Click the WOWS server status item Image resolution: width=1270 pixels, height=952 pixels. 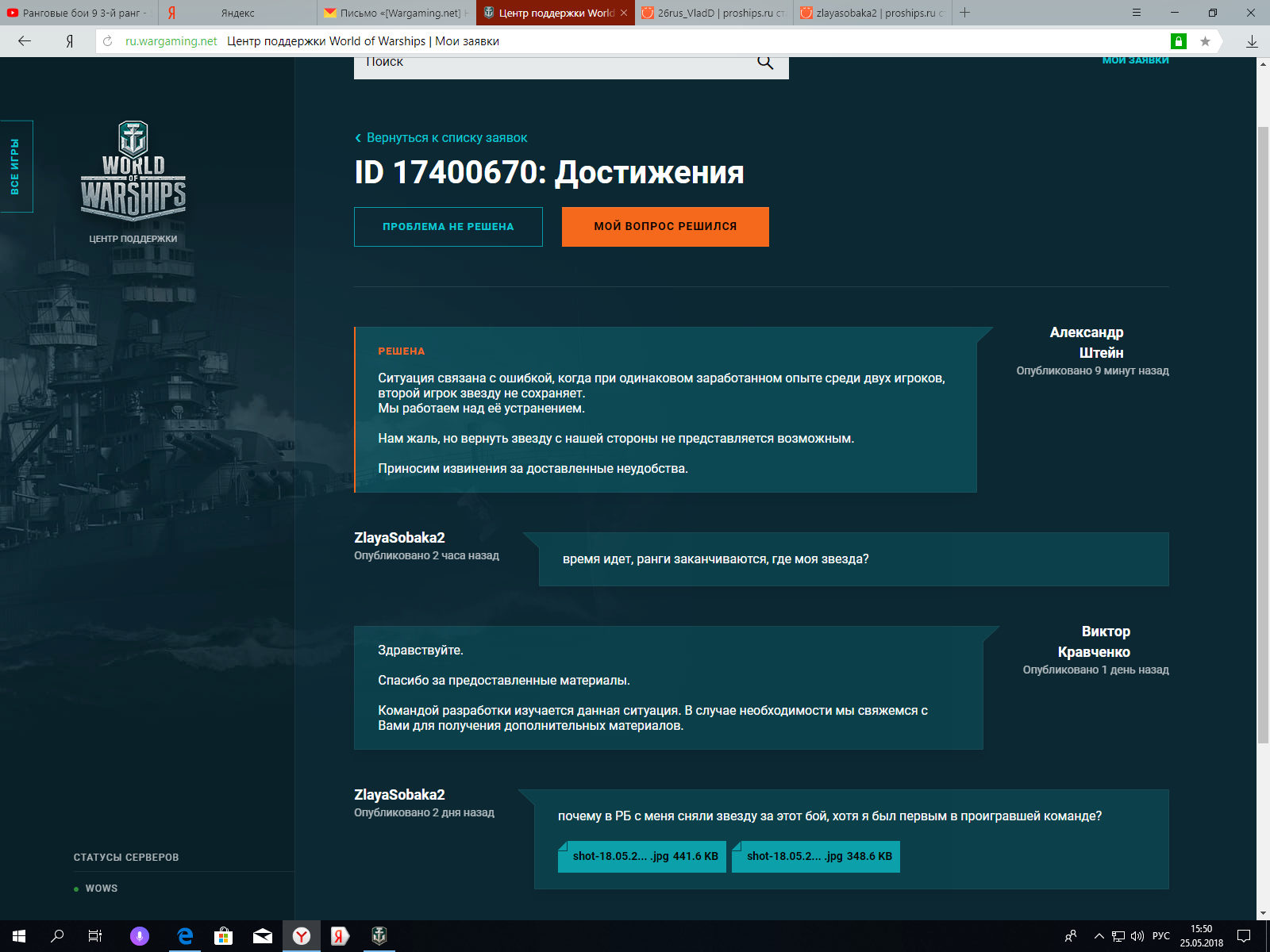click(96, 889)
